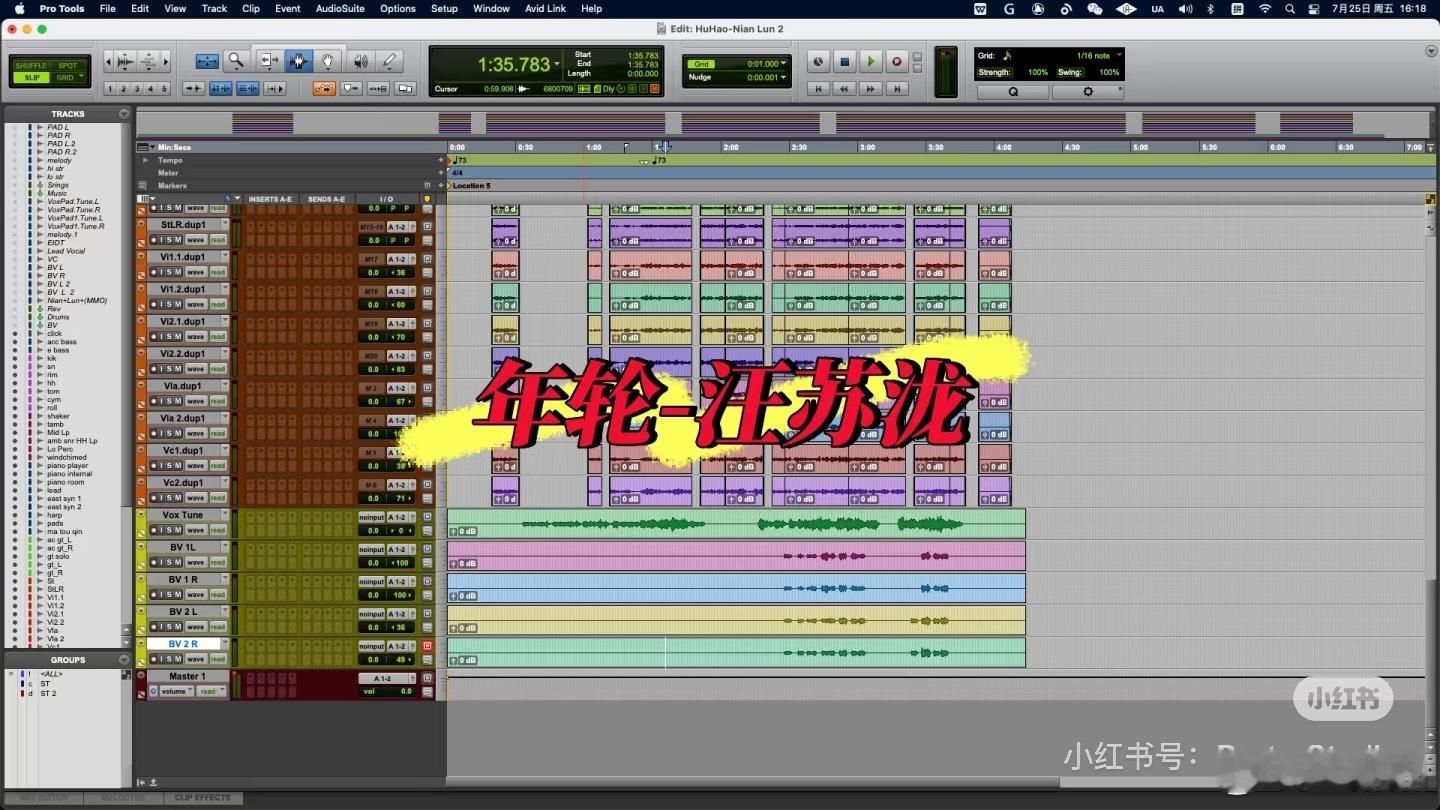Open the Clip menu
Viewport: 1440px width, 810px height.
click(251, 8)
